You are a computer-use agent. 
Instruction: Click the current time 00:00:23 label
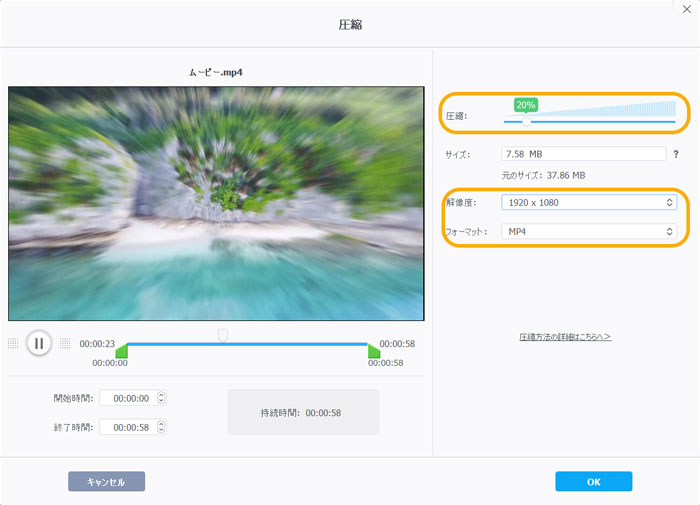click(x=97, y=344)
